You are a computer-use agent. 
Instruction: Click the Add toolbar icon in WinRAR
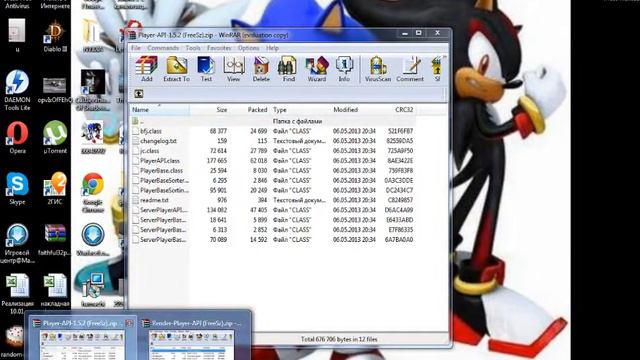147,69
